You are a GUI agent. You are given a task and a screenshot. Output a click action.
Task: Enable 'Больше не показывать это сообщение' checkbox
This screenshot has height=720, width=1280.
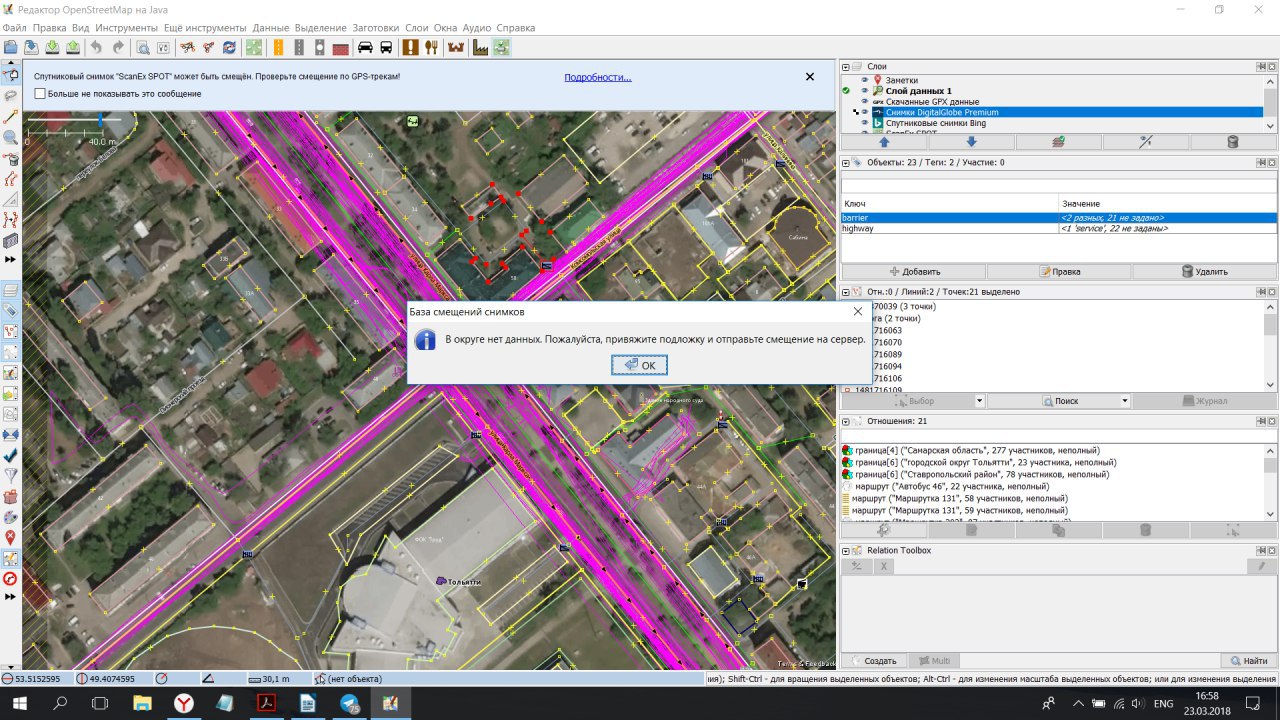pyautogui.click(x=40, y=93)
